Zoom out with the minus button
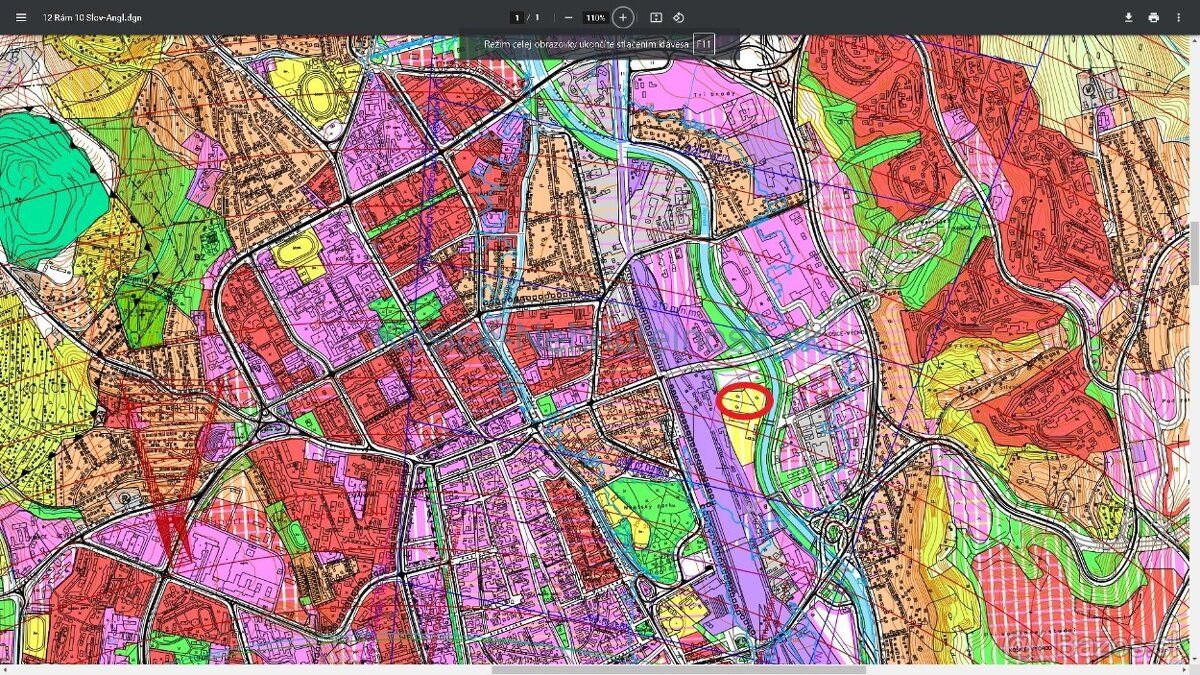 [568, 17]
